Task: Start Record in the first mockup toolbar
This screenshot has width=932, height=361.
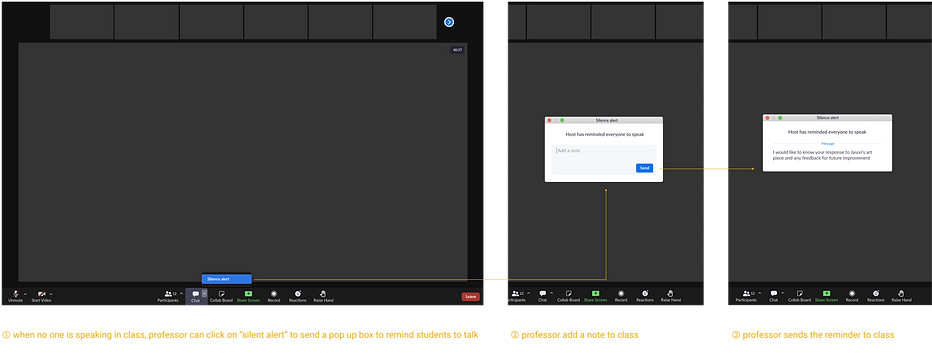Action: pyautogui.click(x=273, y=296)
